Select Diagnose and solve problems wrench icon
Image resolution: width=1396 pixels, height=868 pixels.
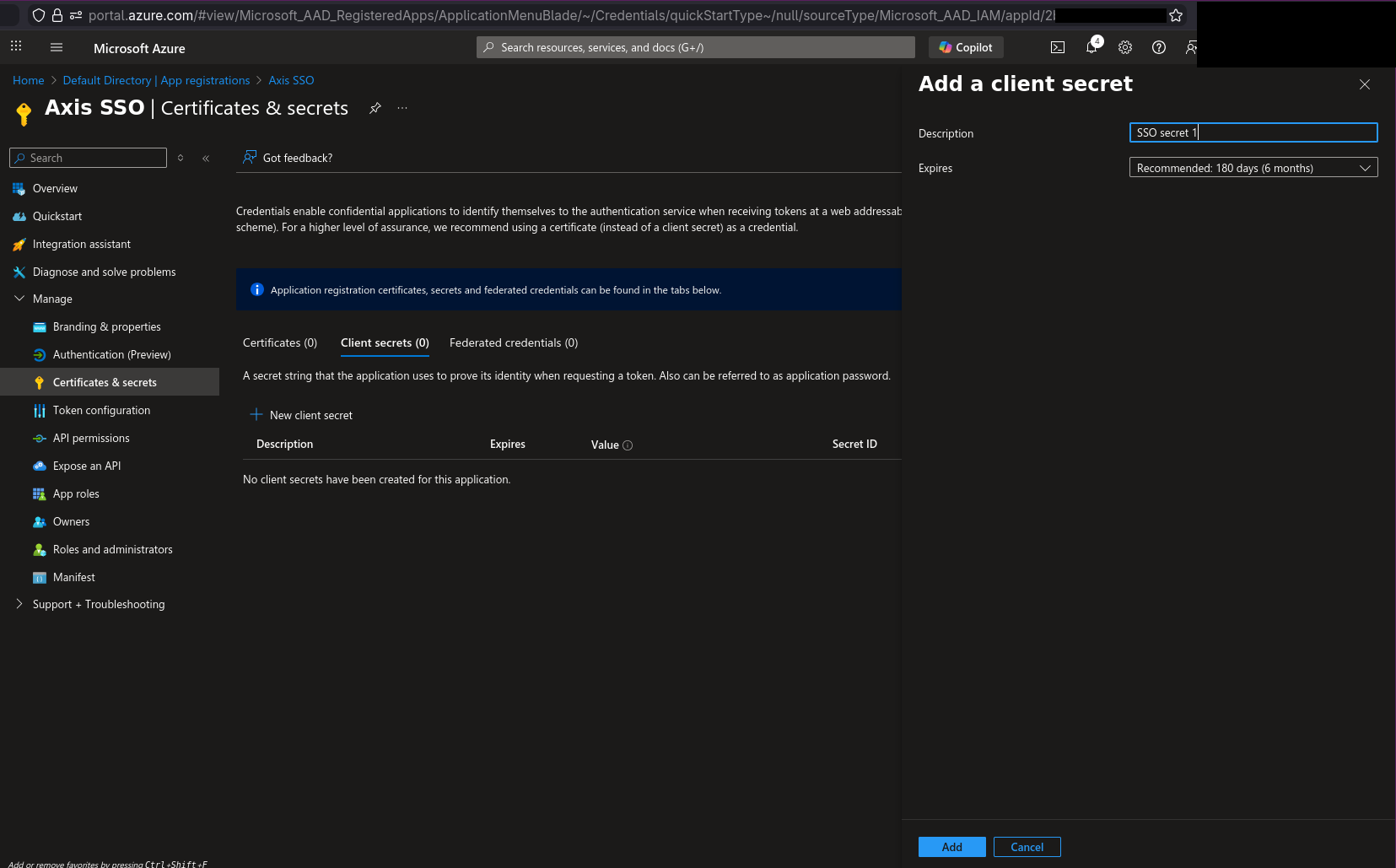(x=19, y=272)
